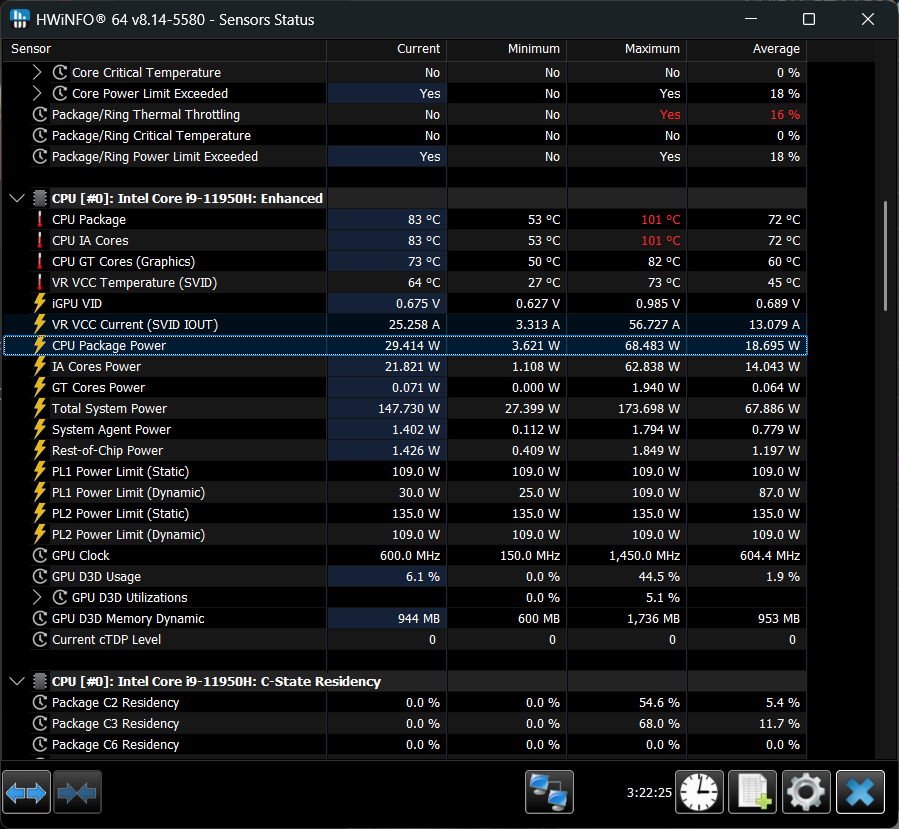Image resolution: width=899 pixels, height=829 pixels.
Task: Click the lightning icon beside Rest-of-Chip Power
Action: point(40,451)
